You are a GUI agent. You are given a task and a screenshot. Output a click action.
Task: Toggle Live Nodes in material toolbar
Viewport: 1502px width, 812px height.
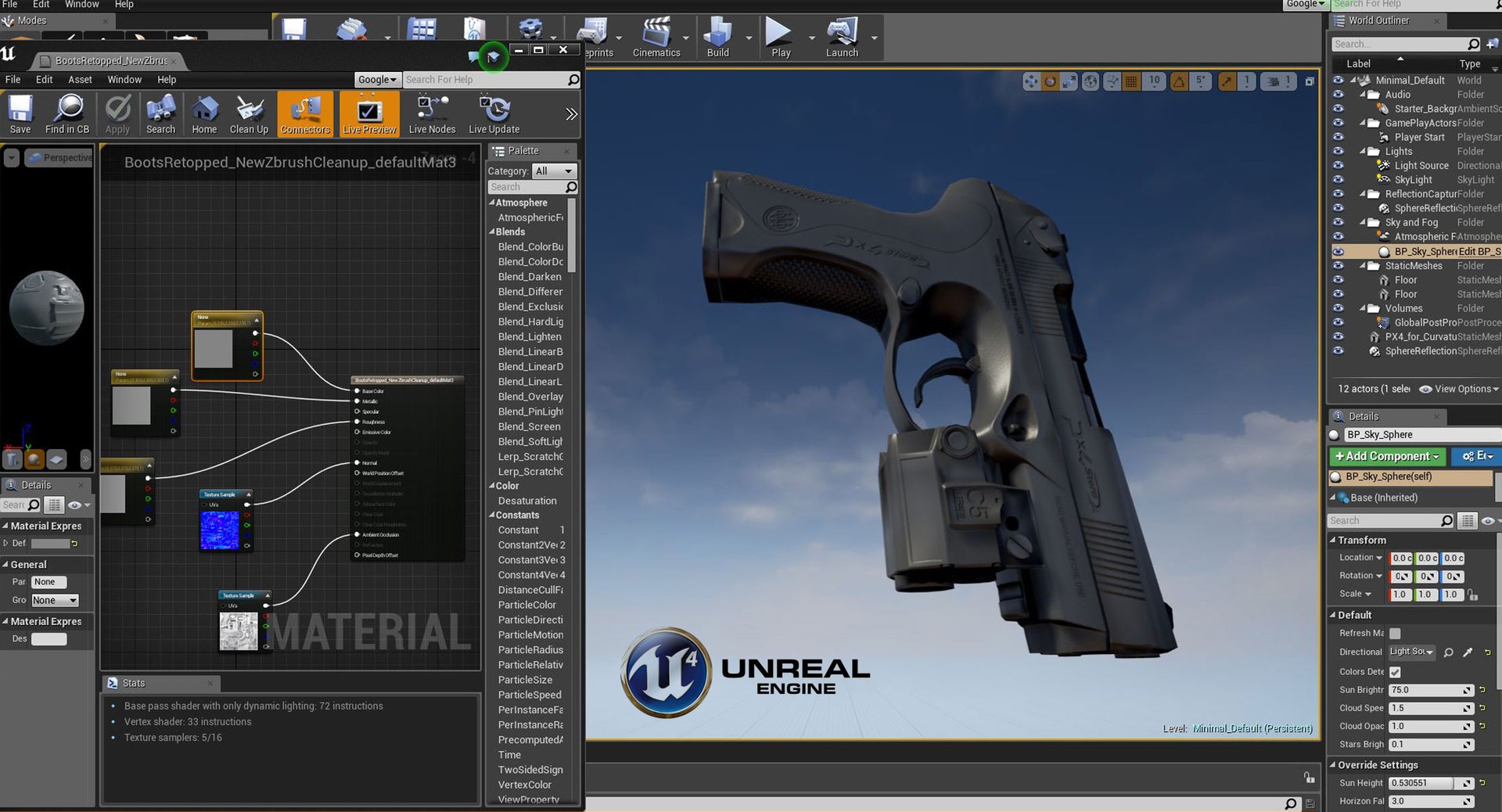pos(432,113)
